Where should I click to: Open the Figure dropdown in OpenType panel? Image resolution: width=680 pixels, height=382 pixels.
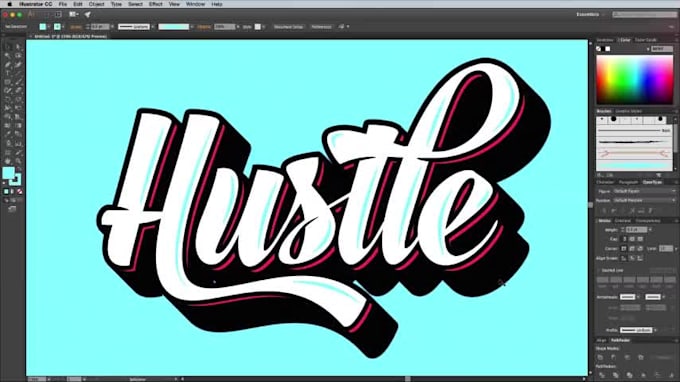coord(644,191)
